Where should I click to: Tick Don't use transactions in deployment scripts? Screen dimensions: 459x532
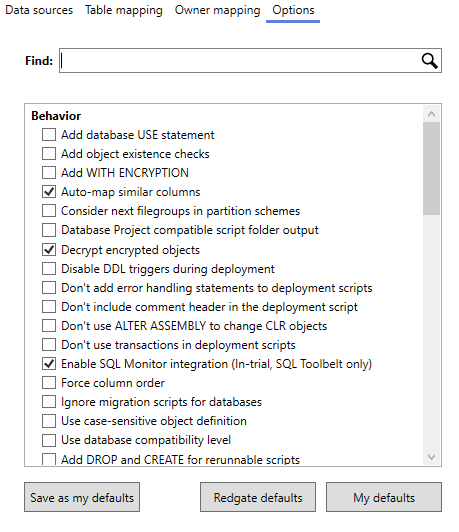coord(49,345)
